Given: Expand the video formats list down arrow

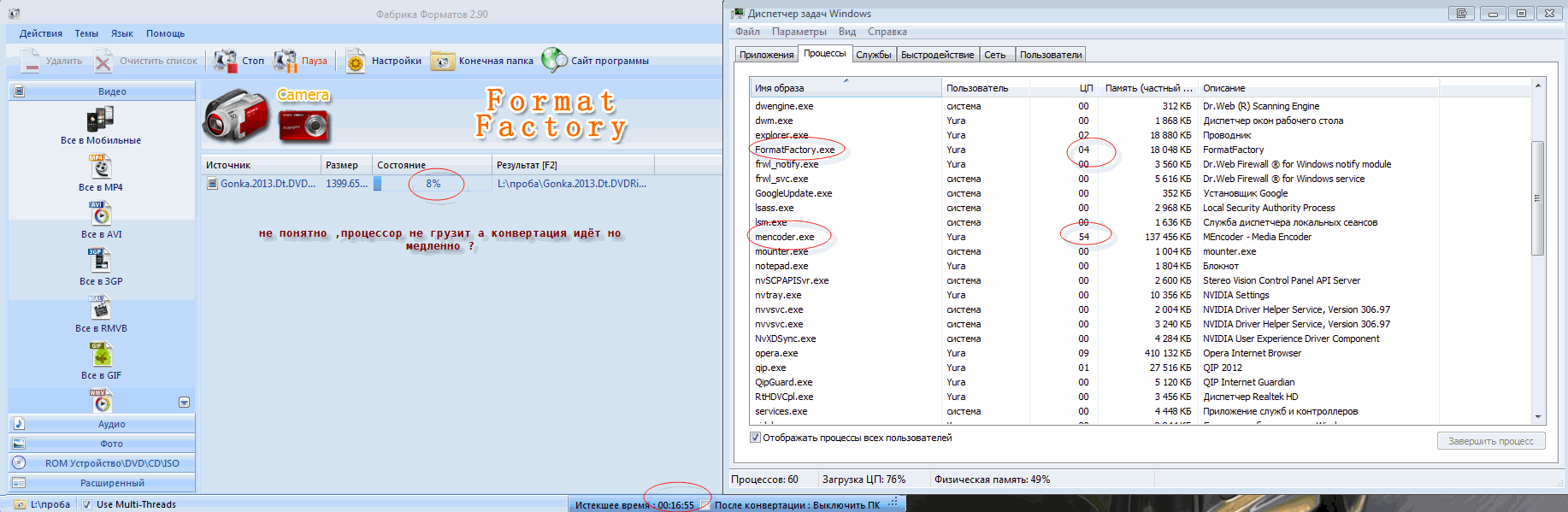Looking at the screenshot, I should point(184,403).
